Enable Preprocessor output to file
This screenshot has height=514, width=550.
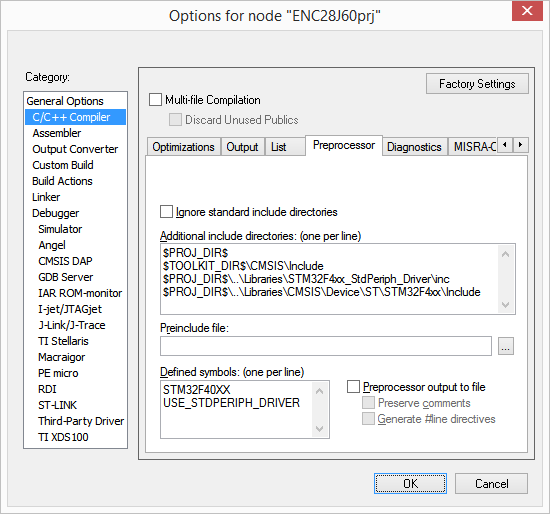pyautogui.click(x=353, y=387)
